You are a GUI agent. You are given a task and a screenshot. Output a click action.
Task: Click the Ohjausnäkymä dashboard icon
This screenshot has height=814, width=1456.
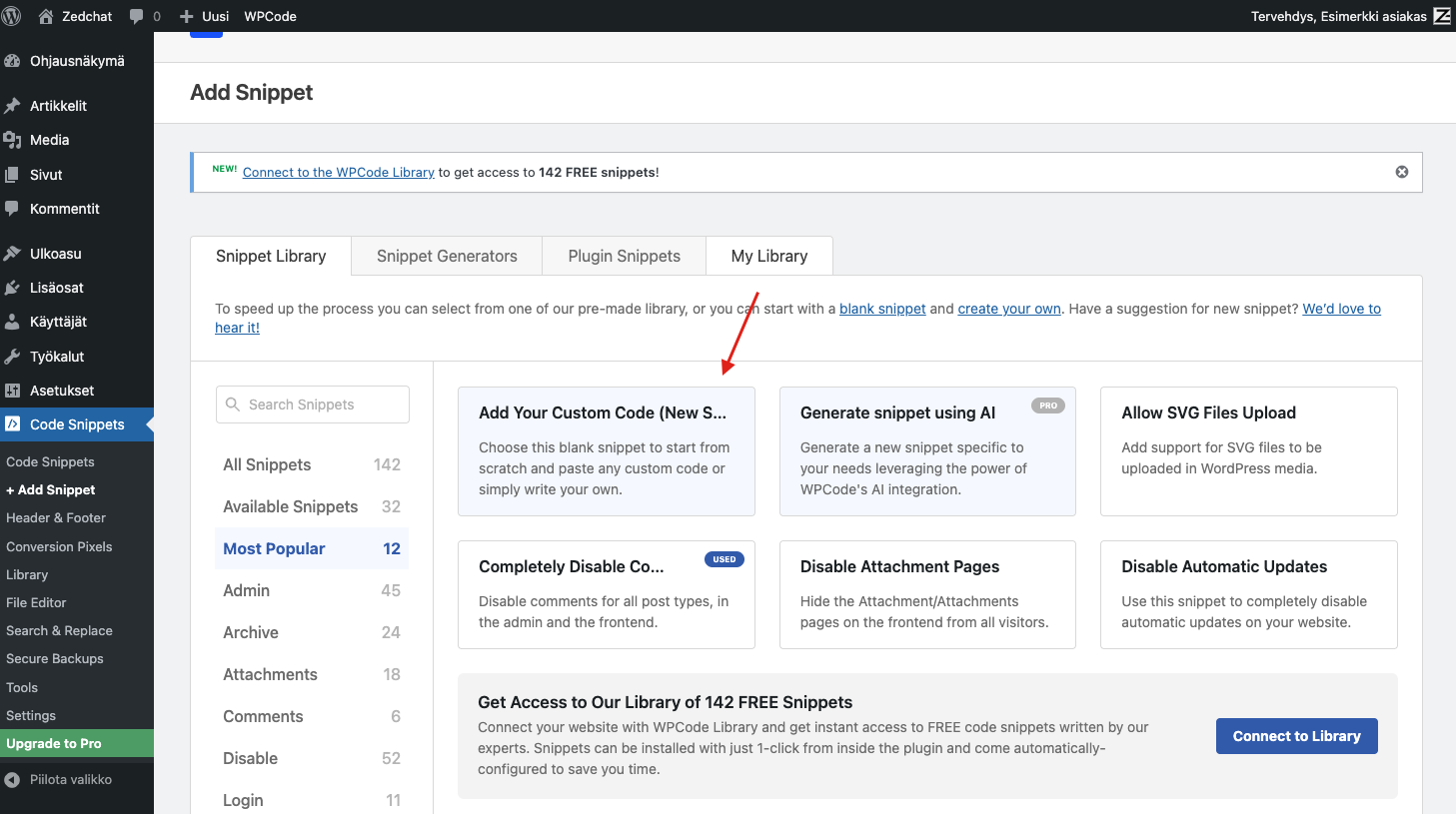[x=12, y=61]
